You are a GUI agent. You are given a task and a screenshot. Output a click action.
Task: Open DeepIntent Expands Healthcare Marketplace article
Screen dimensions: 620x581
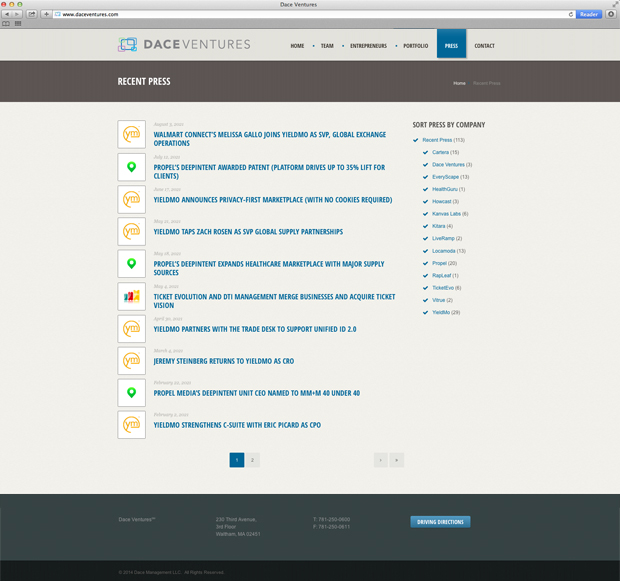[x=269, y=268]
